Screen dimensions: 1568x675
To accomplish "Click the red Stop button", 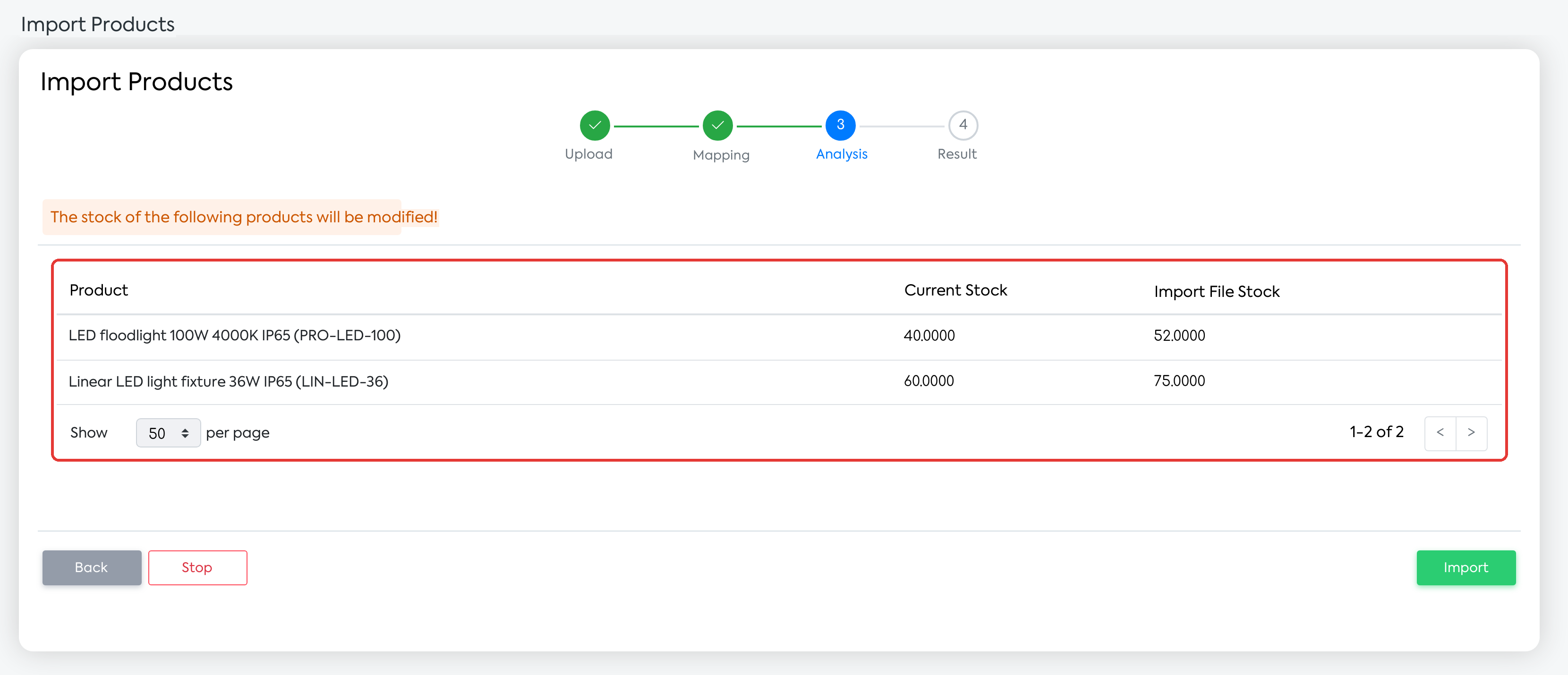I will (x=197, y=567).
